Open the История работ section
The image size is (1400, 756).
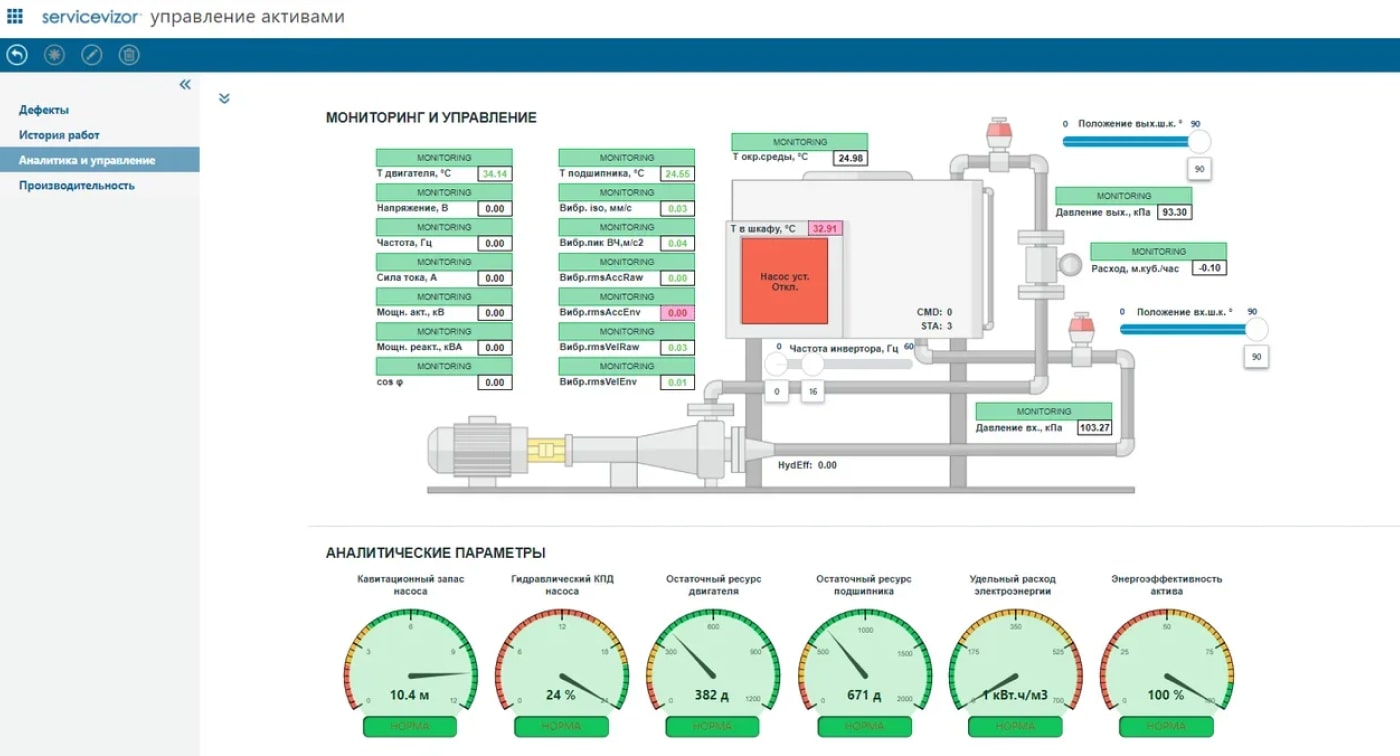pyautogui.click(x=59, y=135)
